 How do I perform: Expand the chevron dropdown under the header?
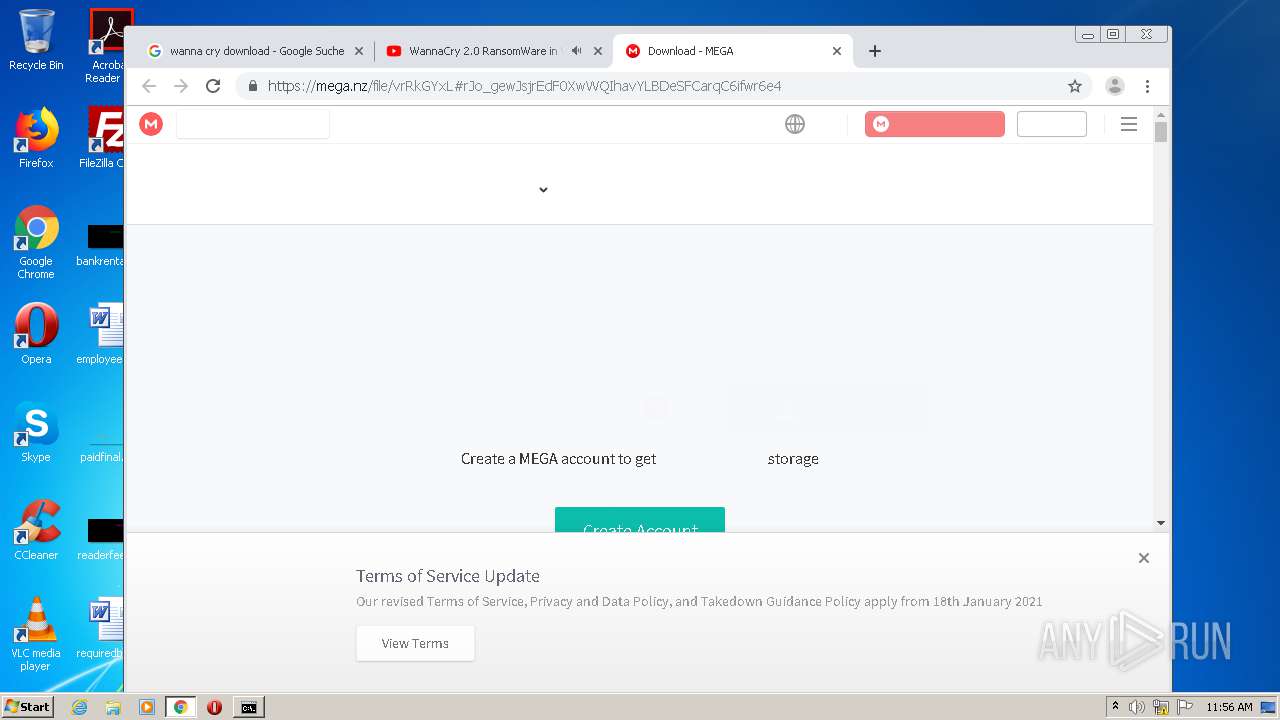click(543, 190)
